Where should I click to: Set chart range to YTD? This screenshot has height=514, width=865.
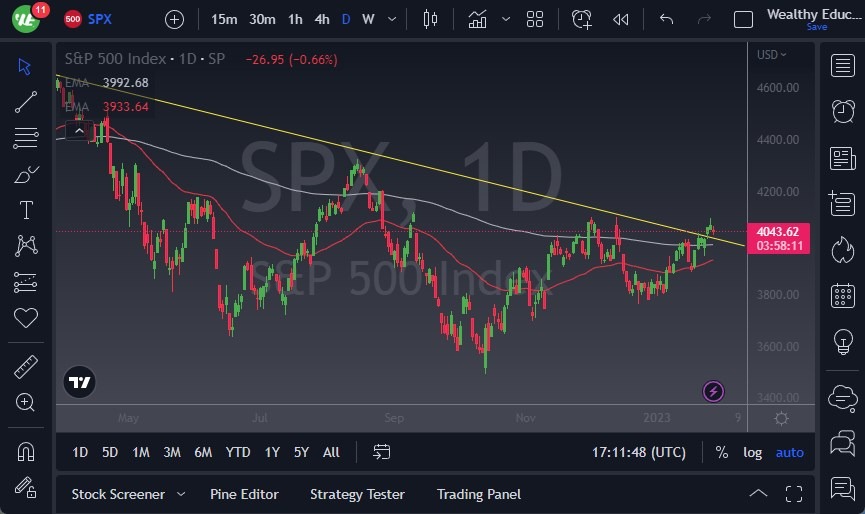(238, 452)
